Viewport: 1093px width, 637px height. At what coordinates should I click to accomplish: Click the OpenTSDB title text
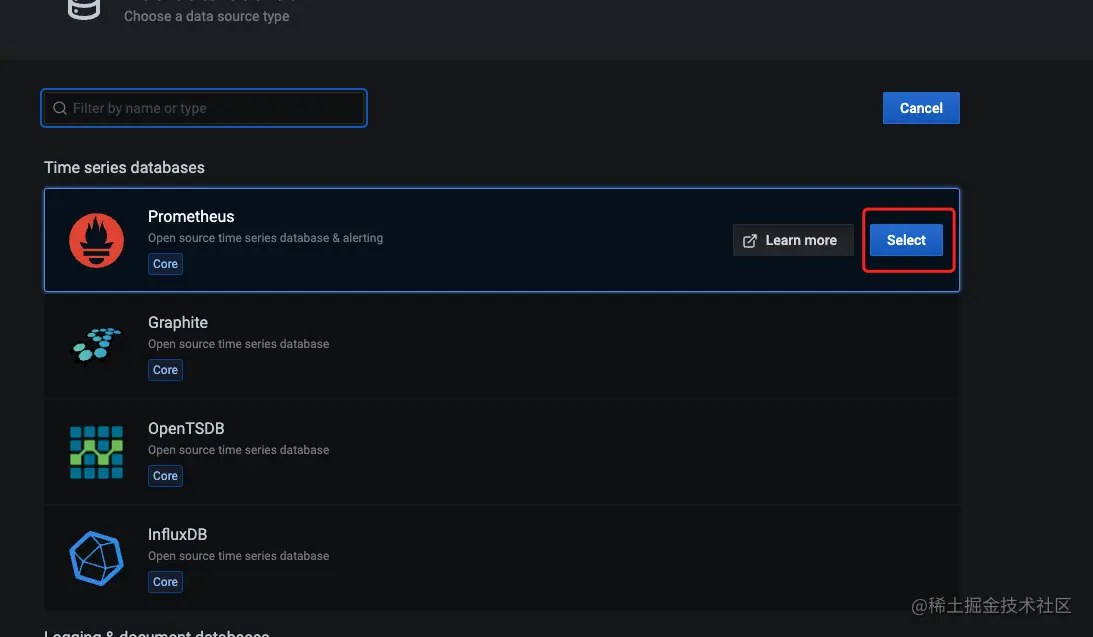coord(186,428)
